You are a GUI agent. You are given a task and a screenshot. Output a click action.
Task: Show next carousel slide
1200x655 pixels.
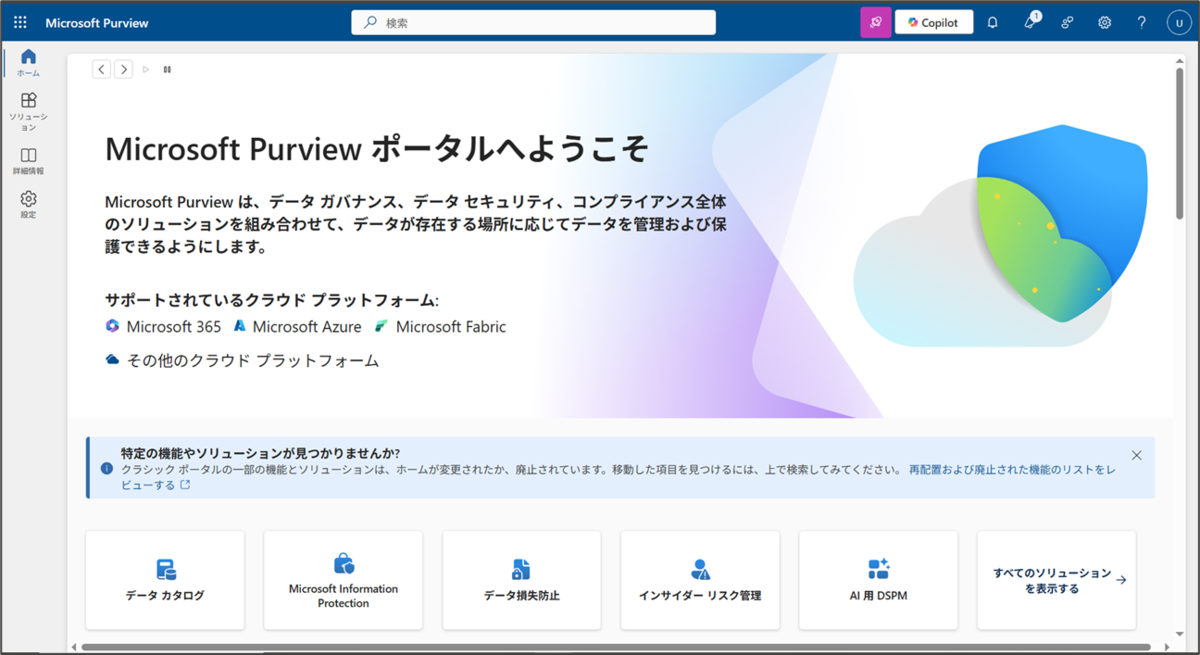pyautogui.click(x=123, y=69)
